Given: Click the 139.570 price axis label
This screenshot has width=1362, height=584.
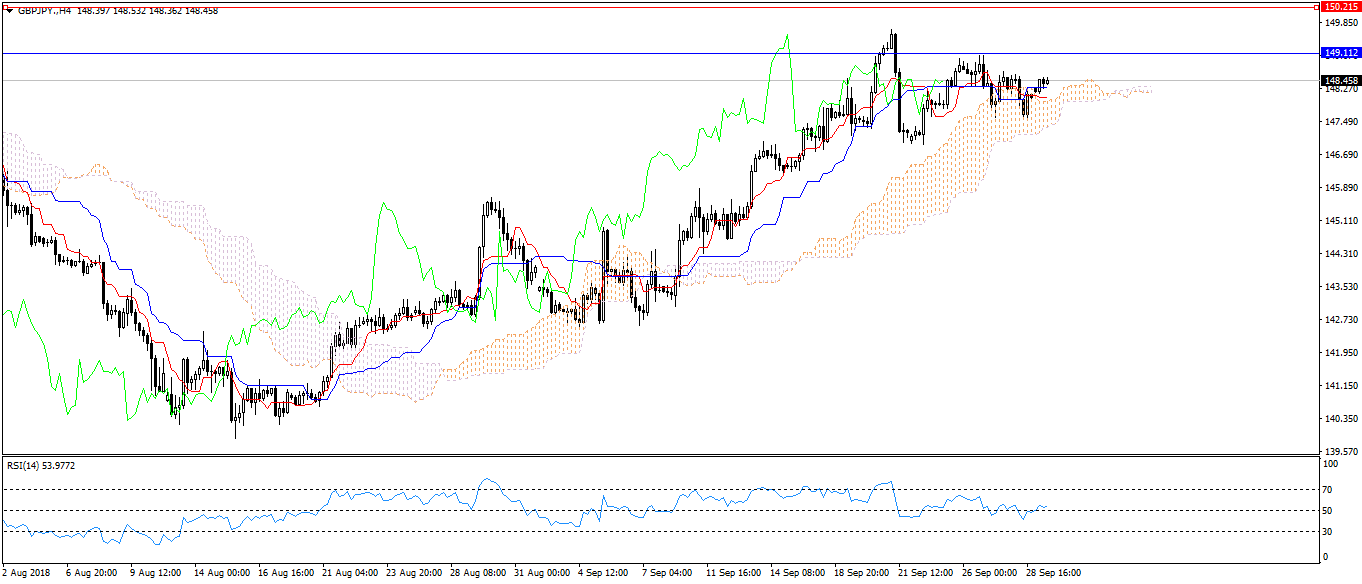Looking at the screenshot, I should pyautogui.click(x=1340, y=452).
